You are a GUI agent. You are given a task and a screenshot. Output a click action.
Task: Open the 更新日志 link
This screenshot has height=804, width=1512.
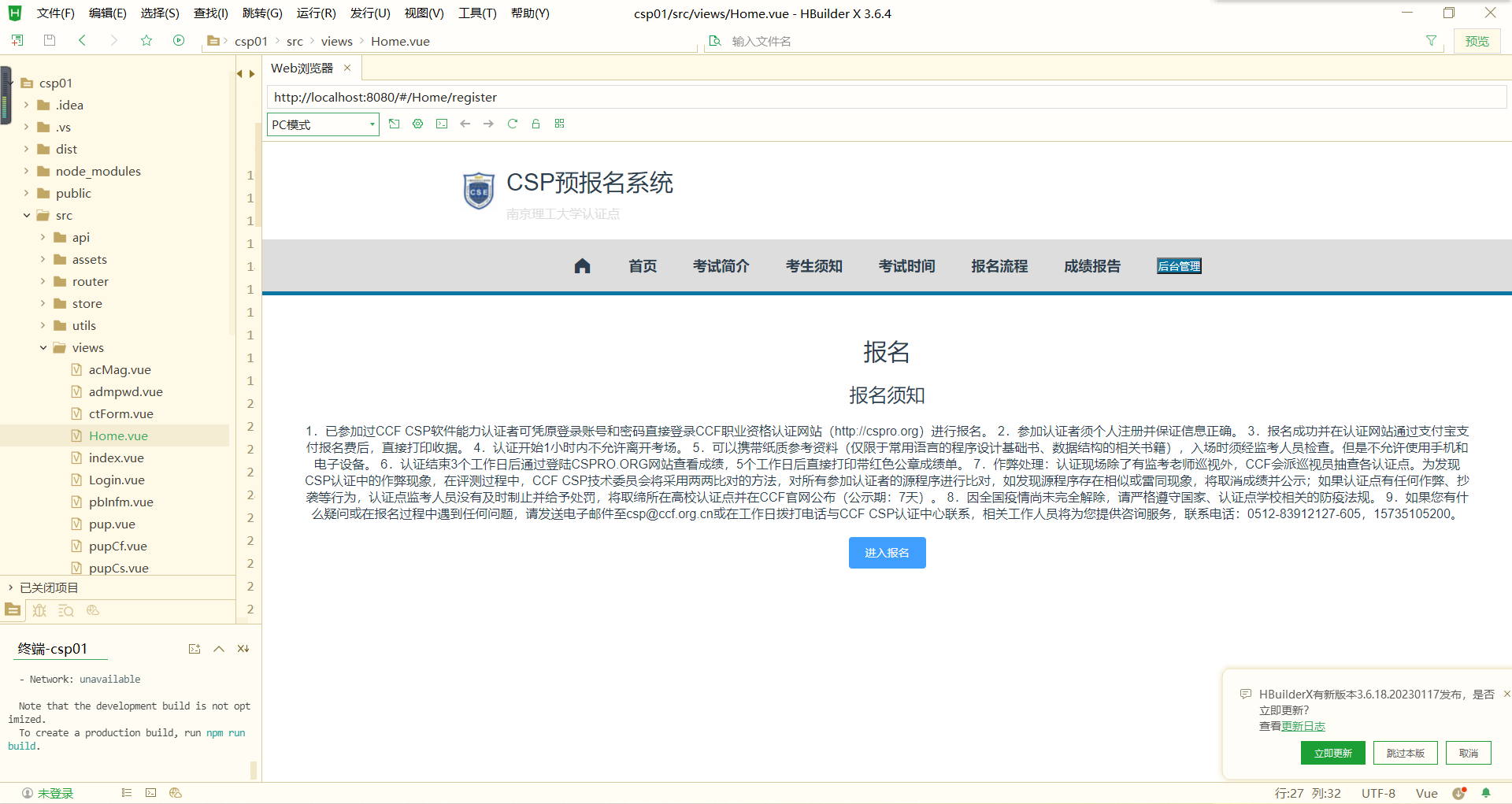(1303, 726)
